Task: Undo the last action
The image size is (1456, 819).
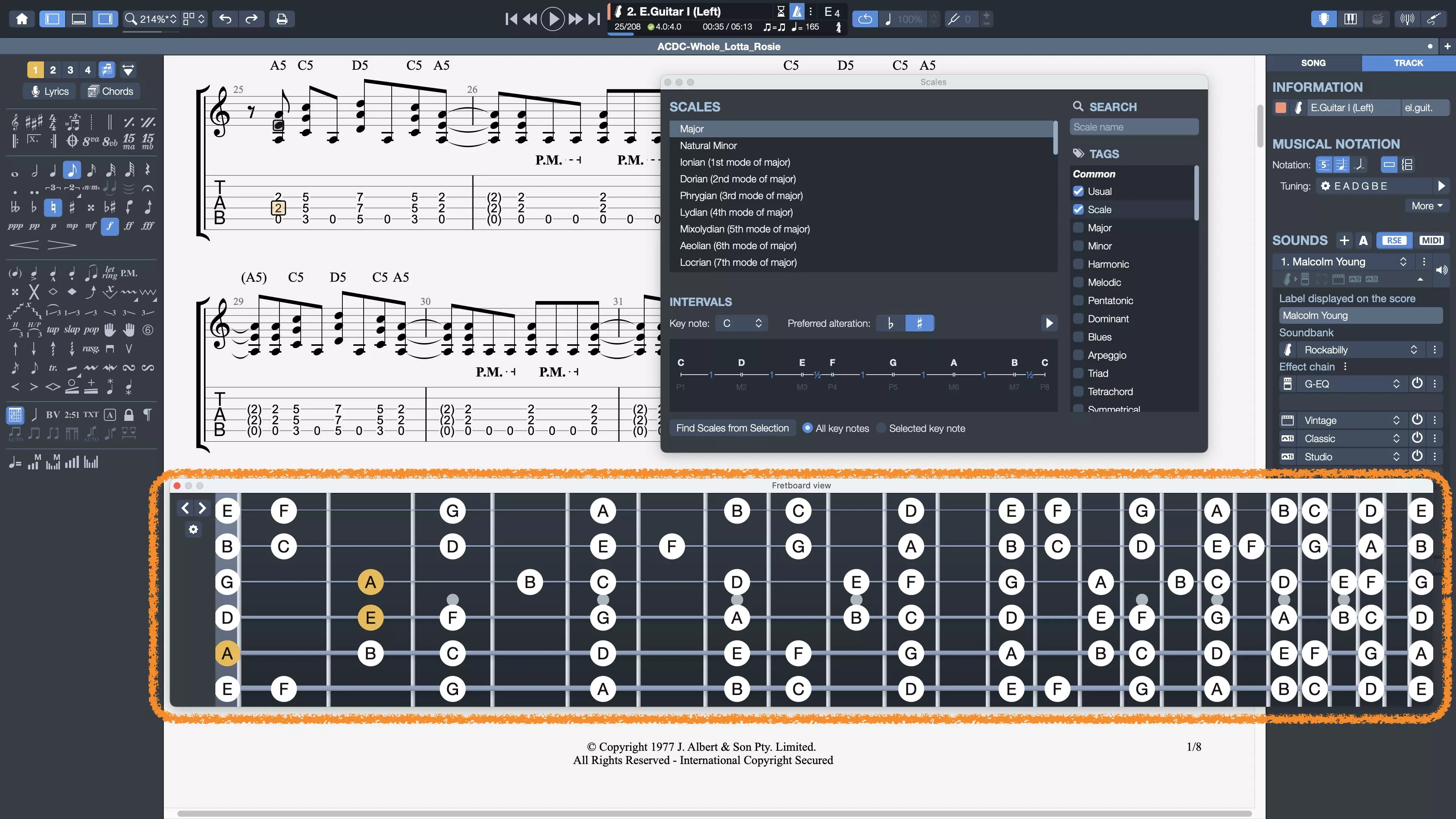Action: tap(225, 19)
